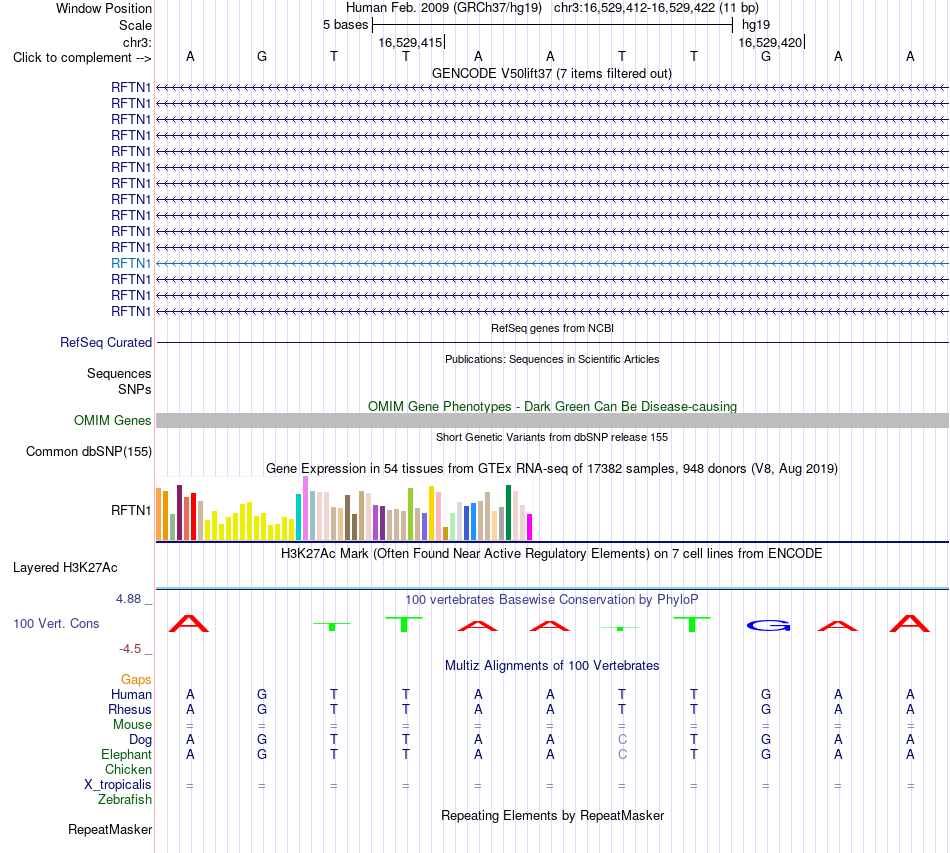Image resolution: width=950 pixels, height=853 pixels.
Task: Click the RFTN1 label beside the GTEx bar chart
Action: pos(131,510)
